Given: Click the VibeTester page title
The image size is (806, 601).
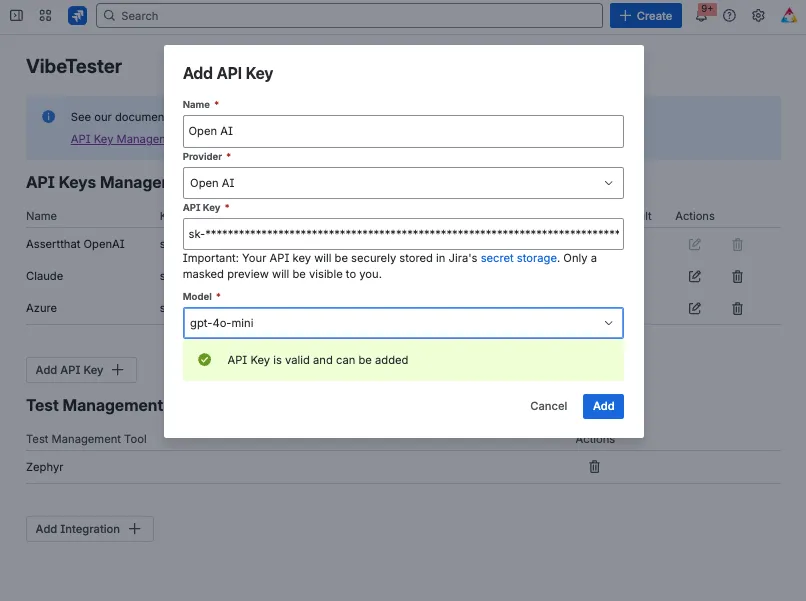Looking at the screenshot, I should (x=74, y=66).
